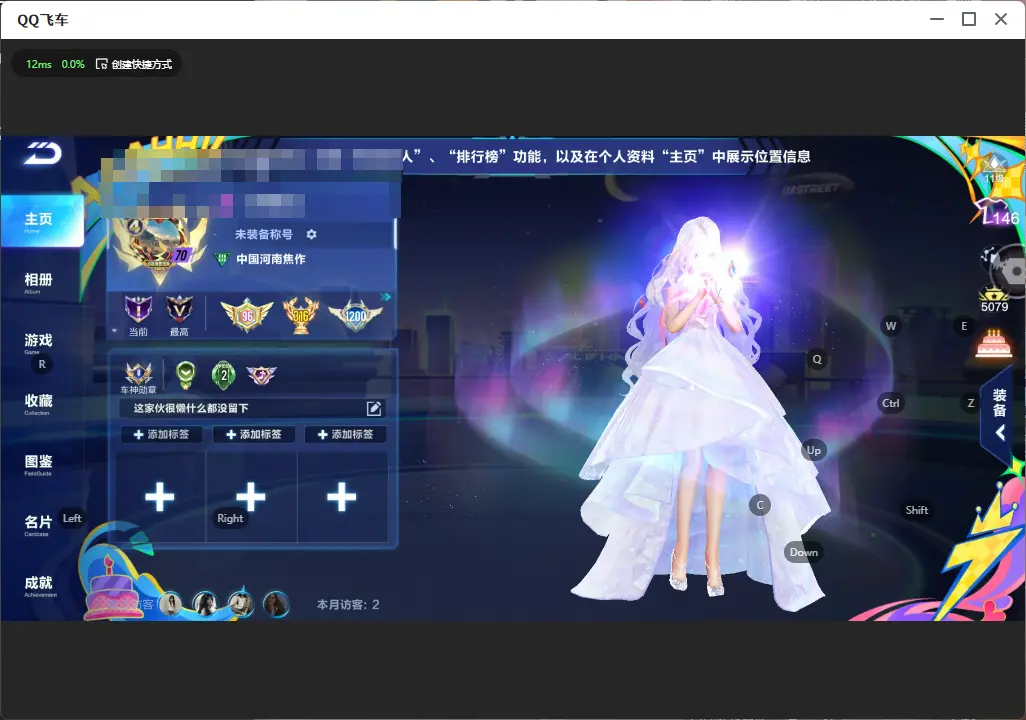Expand the small arrow below the rank badges
Viewport: 1026px width, 720px height.
pyautogui.click(x=115, y=331)
